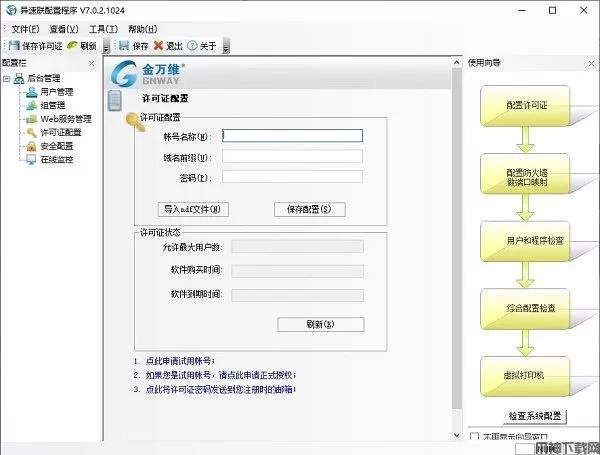Screen dimensions: 600x455
Task: Select the 后台管理 network icon
Action: tap(19, 78)
